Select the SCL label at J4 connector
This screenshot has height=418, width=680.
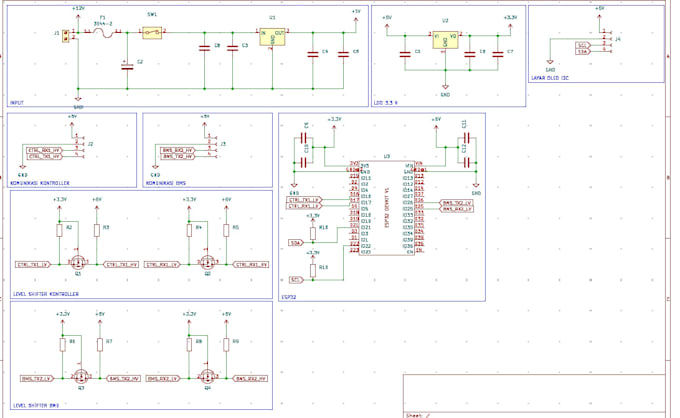[583, 46]
